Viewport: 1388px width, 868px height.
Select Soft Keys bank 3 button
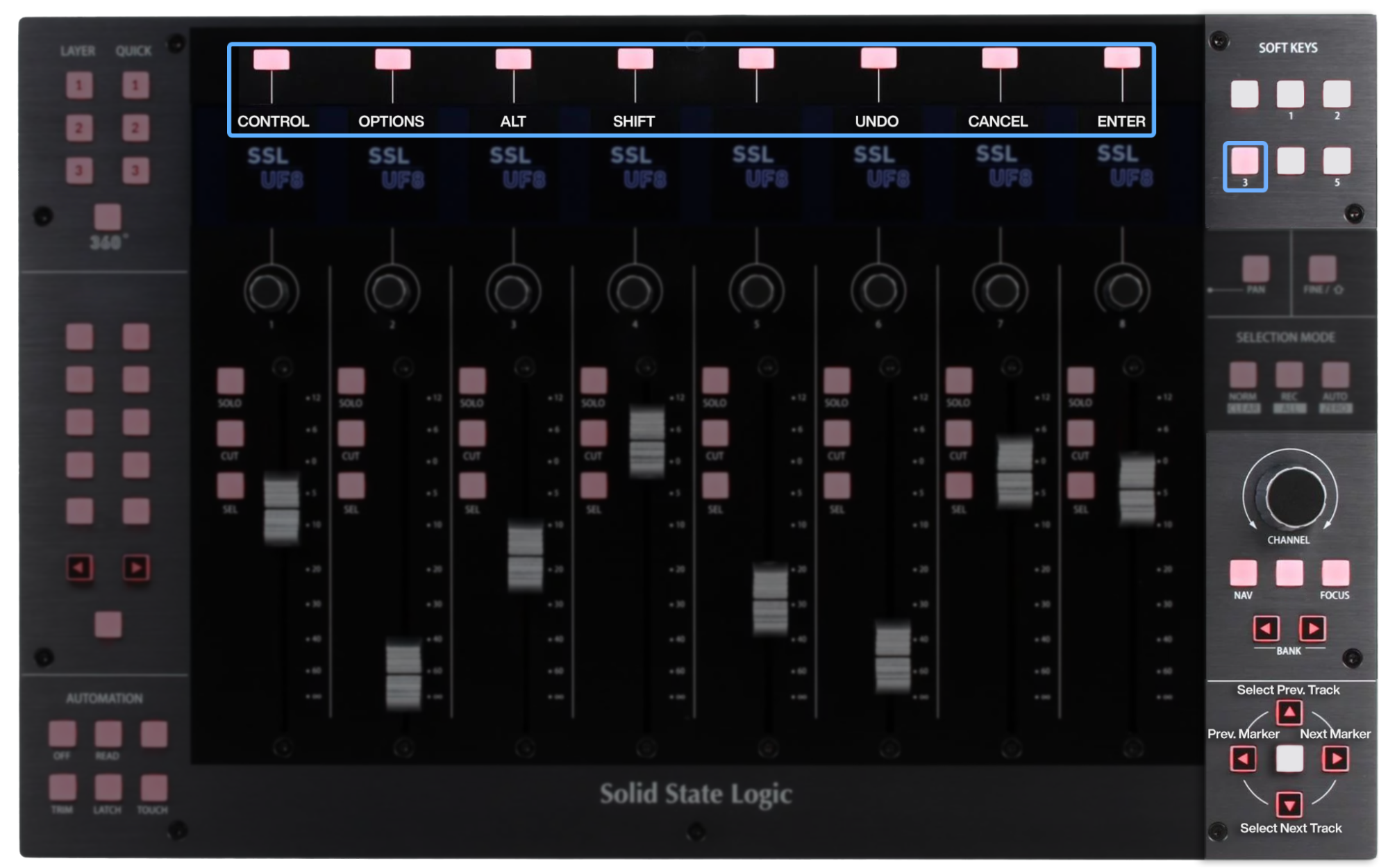pos(1244,161)
